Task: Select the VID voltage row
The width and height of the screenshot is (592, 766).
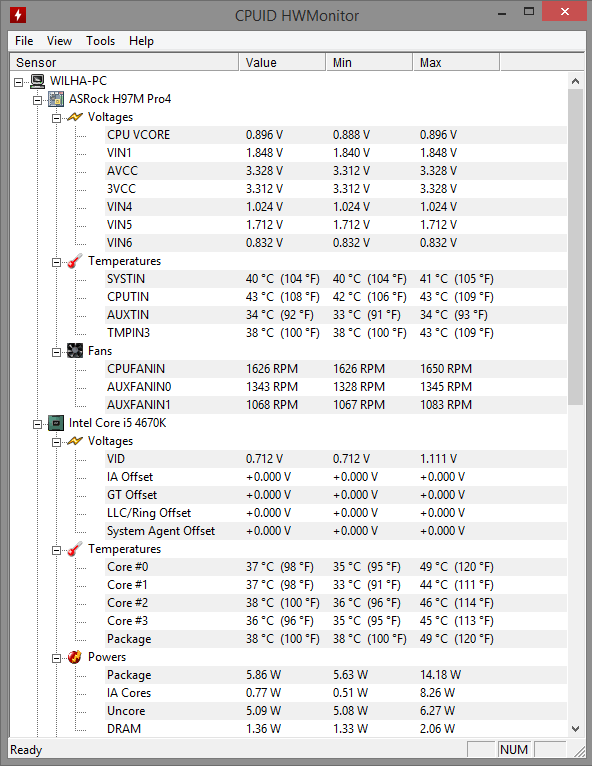Action: [x=336, y=459]
